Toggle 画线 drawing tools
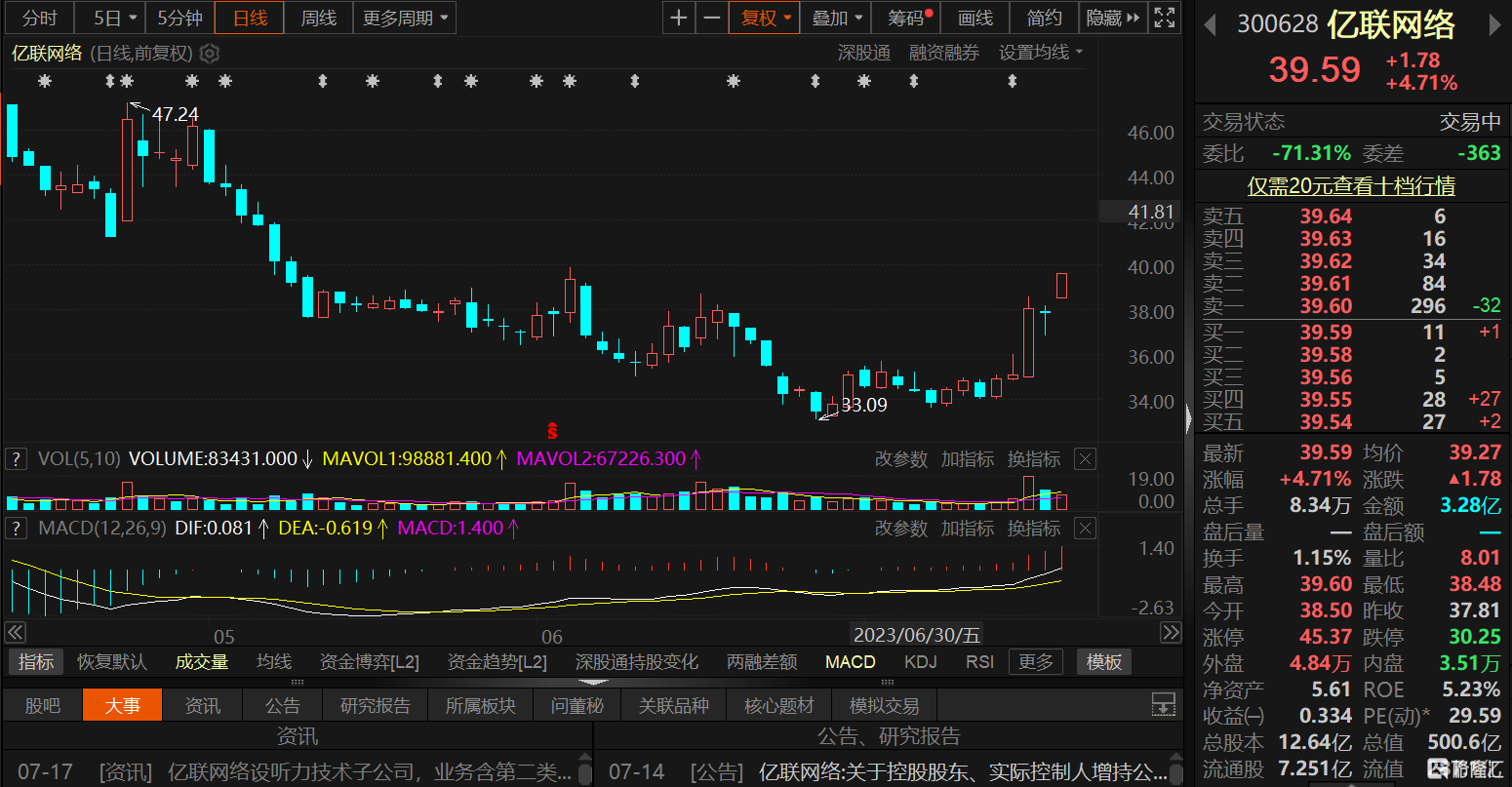This screenshot has height=787, width=1512. pos(975,18)
